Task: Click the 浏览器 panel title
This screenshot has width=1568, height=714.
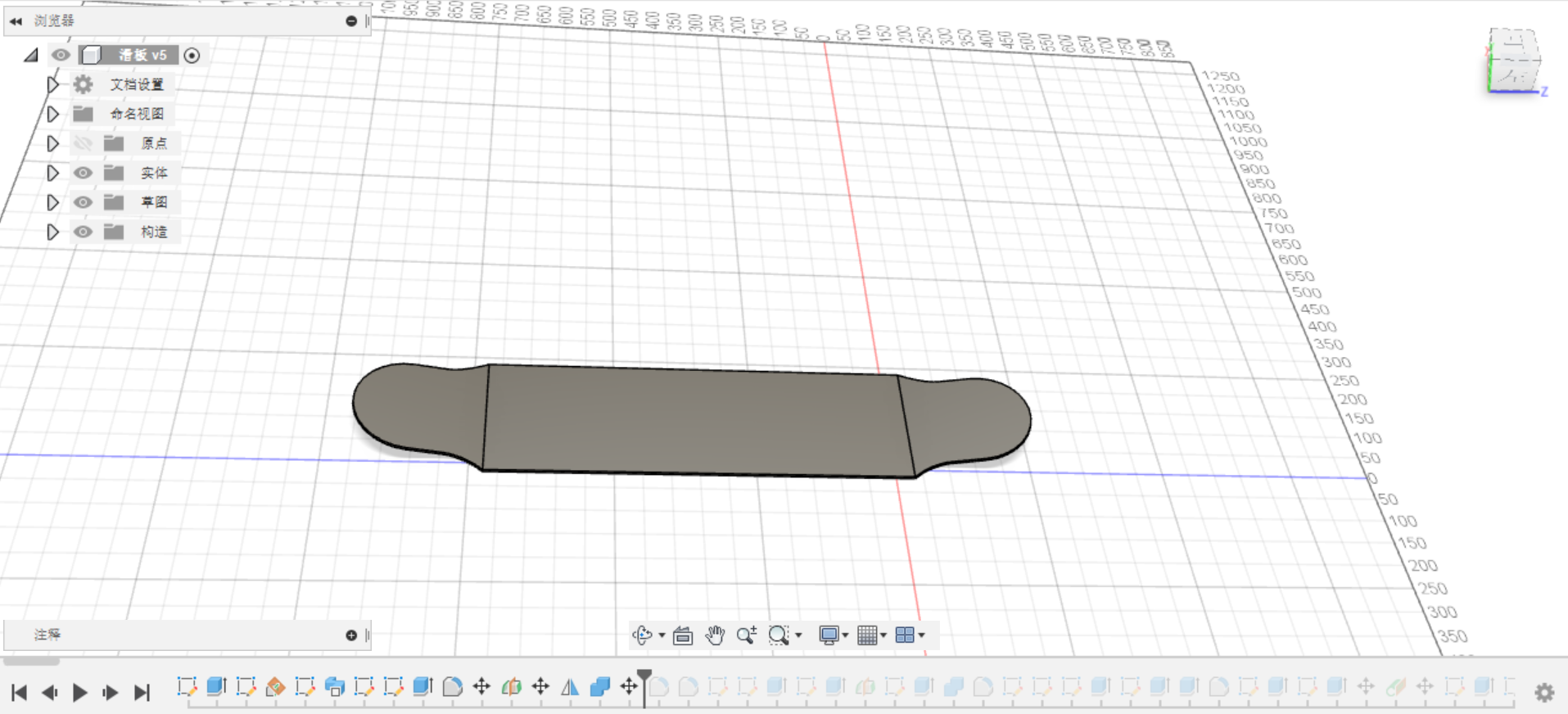Action: tap(54, 20)
